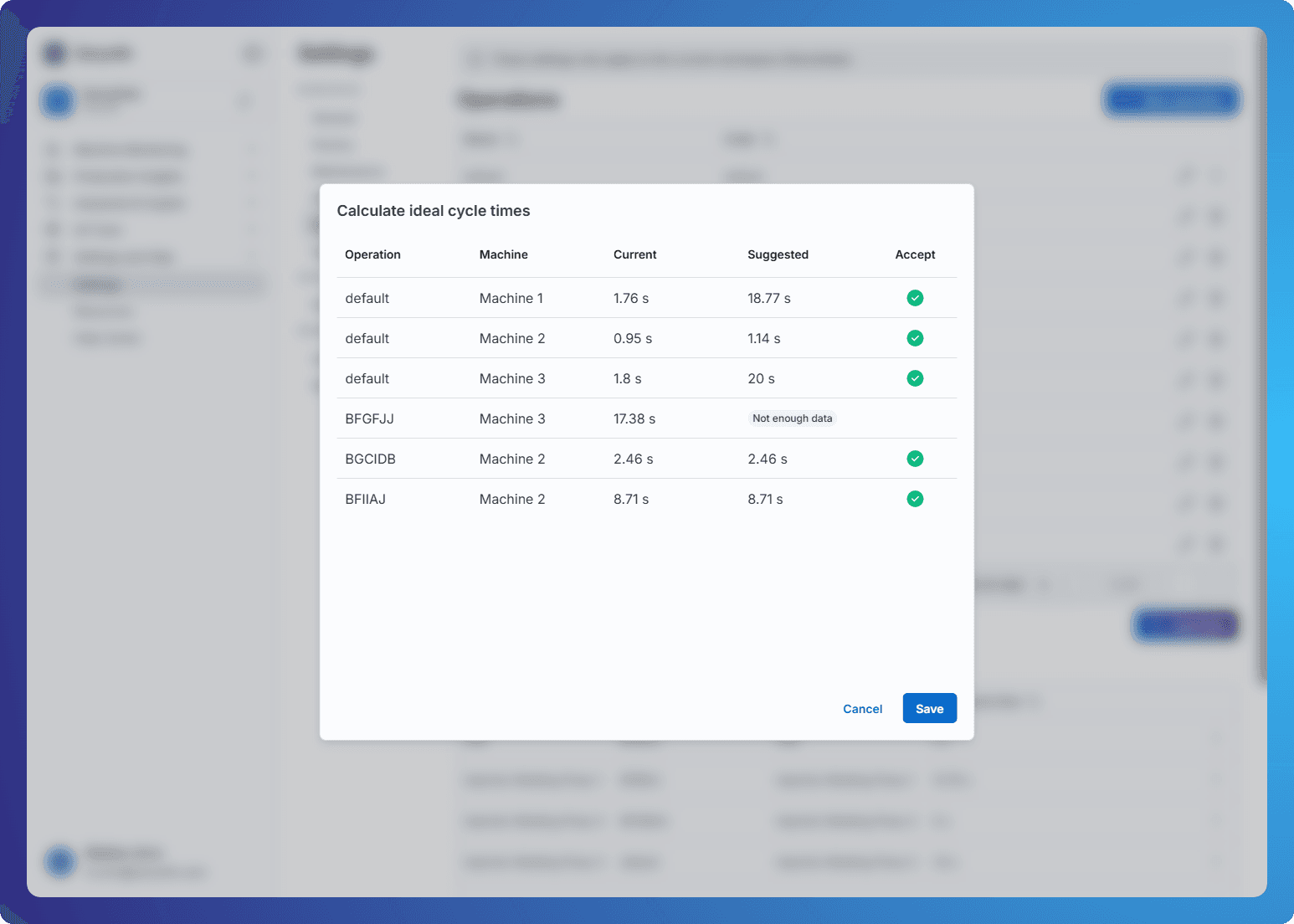This screenshot has width=1294, height=924.
Task: Select the BFGFJJ operation row
Action: pyautogui.click(x=369, y=418)
